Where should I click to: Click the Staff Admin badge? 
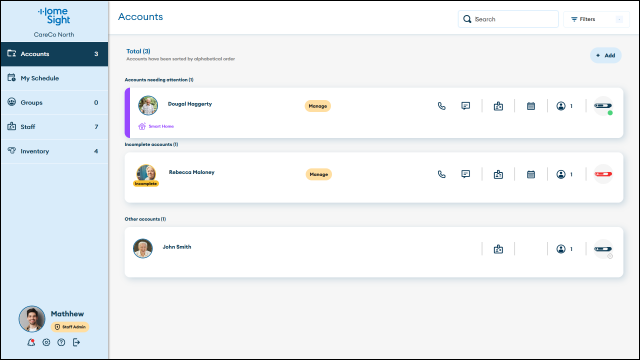70,327
